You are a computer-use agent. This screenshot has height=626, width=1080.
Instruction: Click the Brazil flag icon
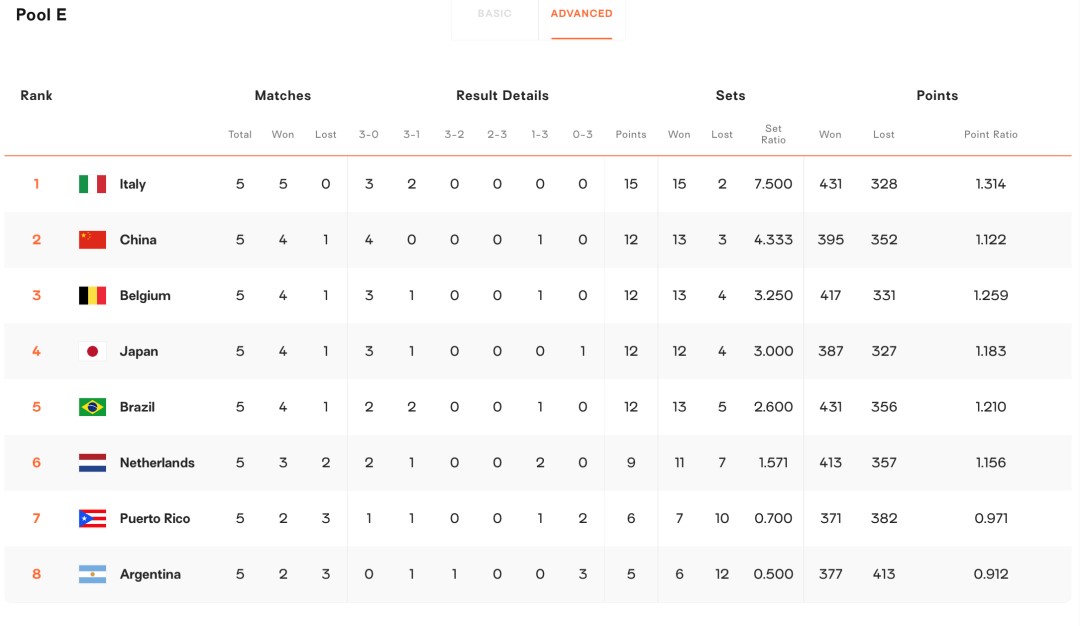(x=92, y=407)
